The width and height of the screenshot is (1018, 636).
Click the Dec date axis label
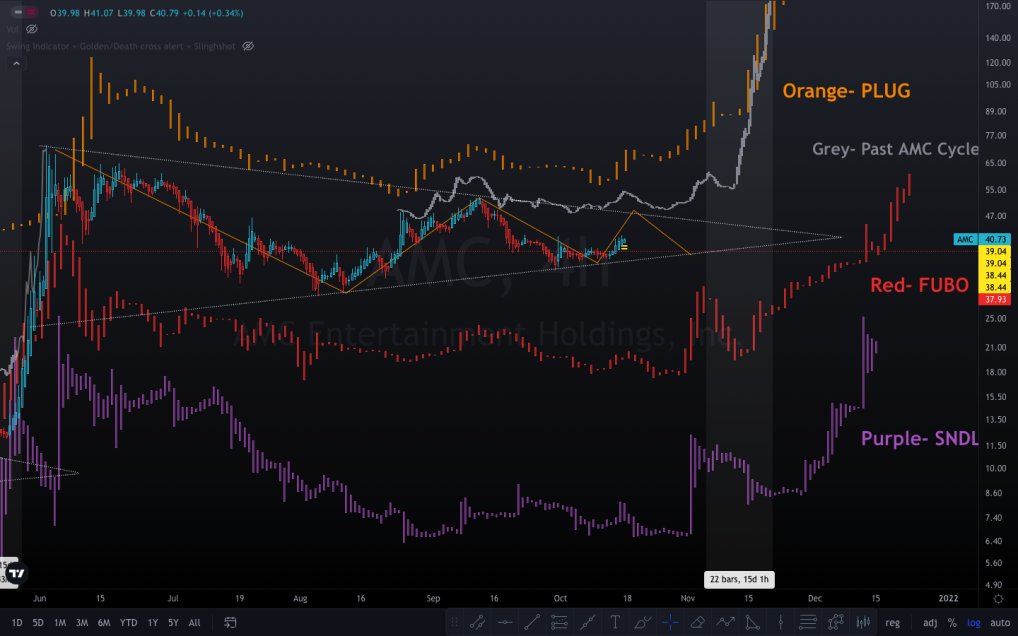815,598
